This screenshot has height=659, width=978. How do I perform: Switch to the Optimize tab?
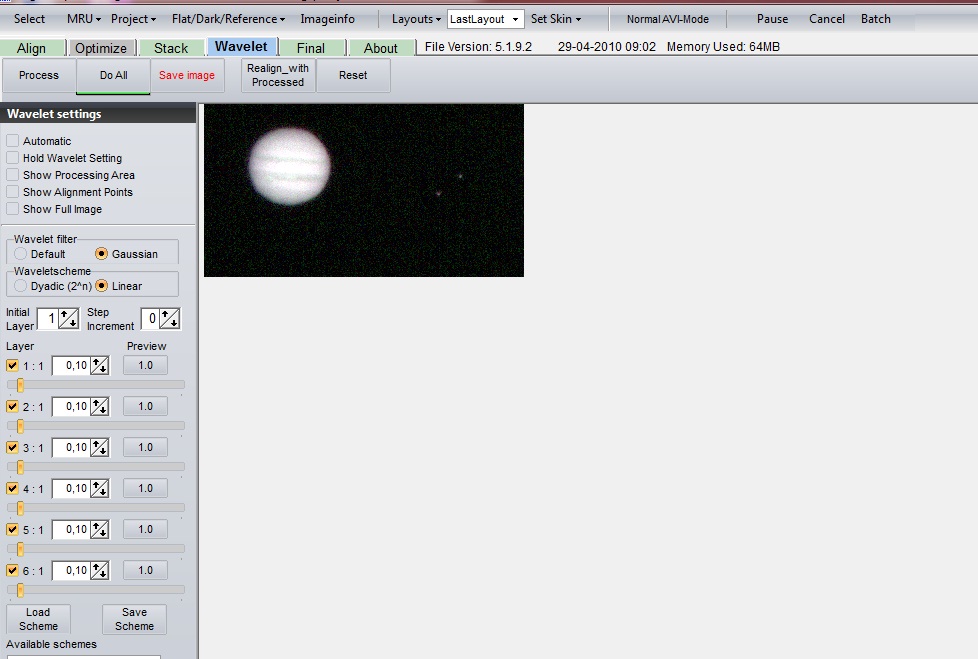pos(101,48)
